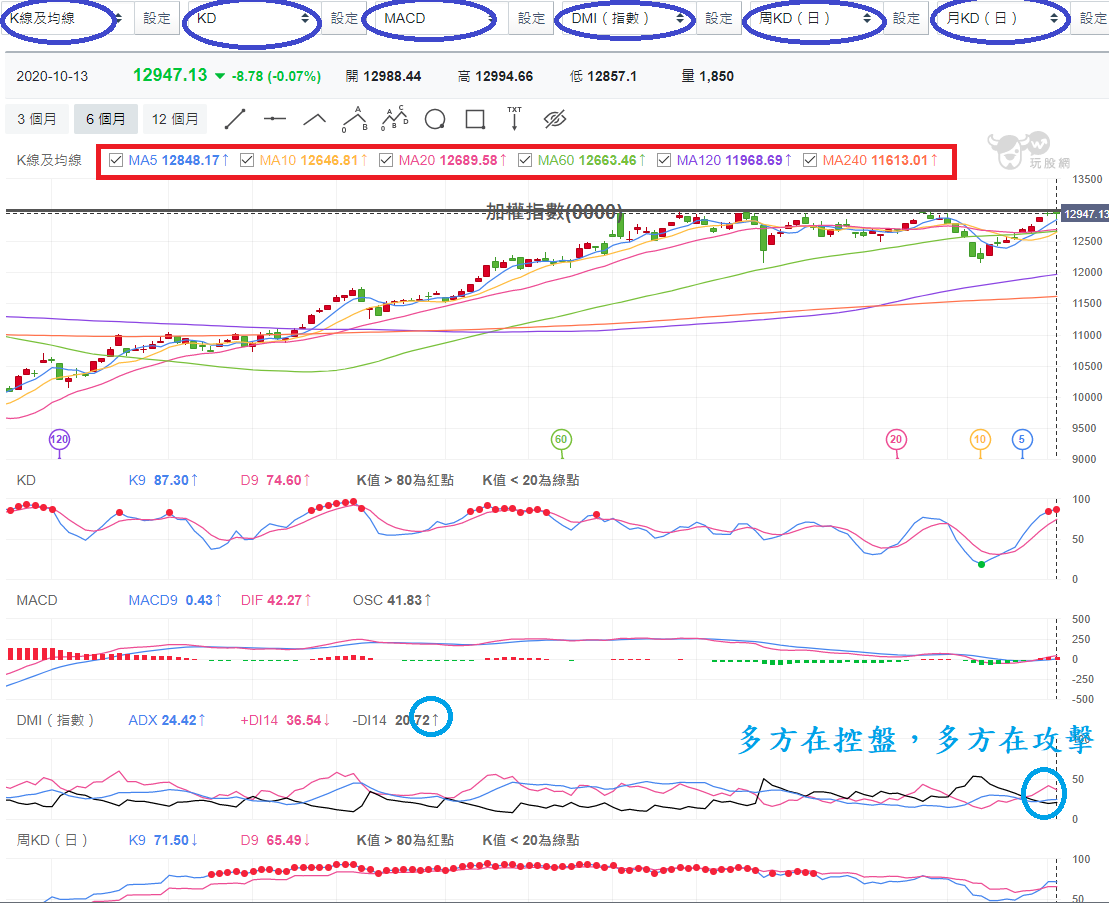Select the trend line drawing tool

235,119
